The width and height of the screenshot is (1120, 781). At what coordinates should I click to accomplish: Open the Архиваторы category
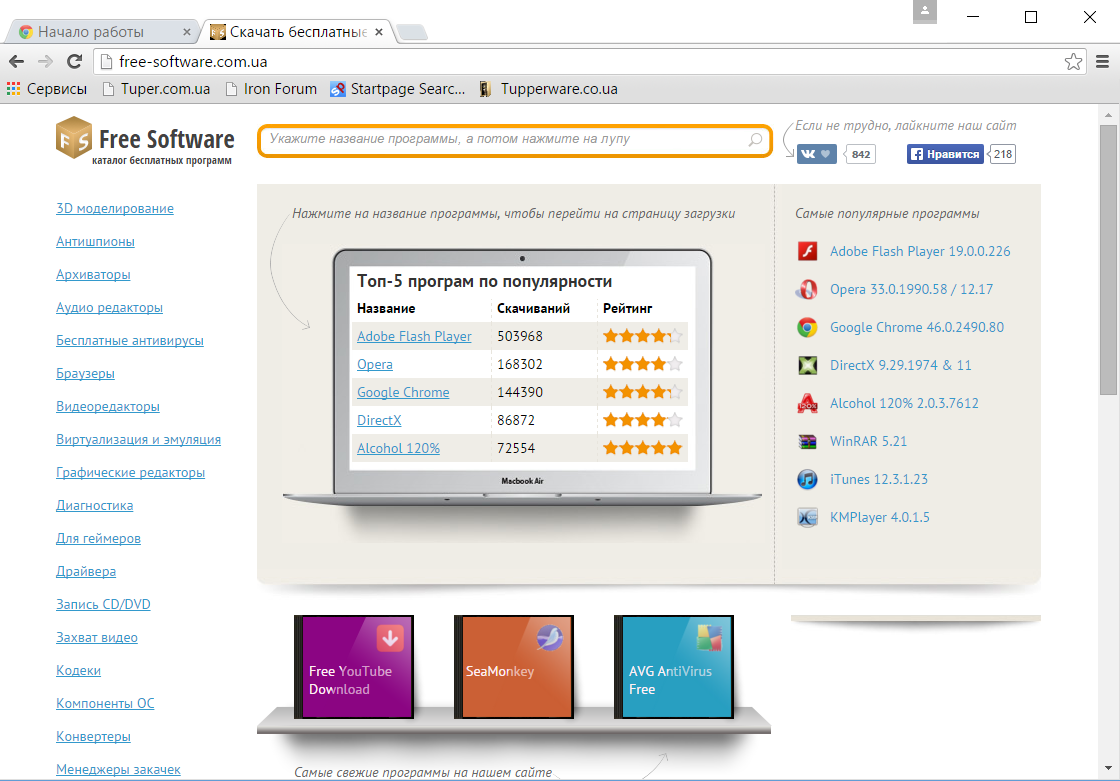[x=93, y=274]
